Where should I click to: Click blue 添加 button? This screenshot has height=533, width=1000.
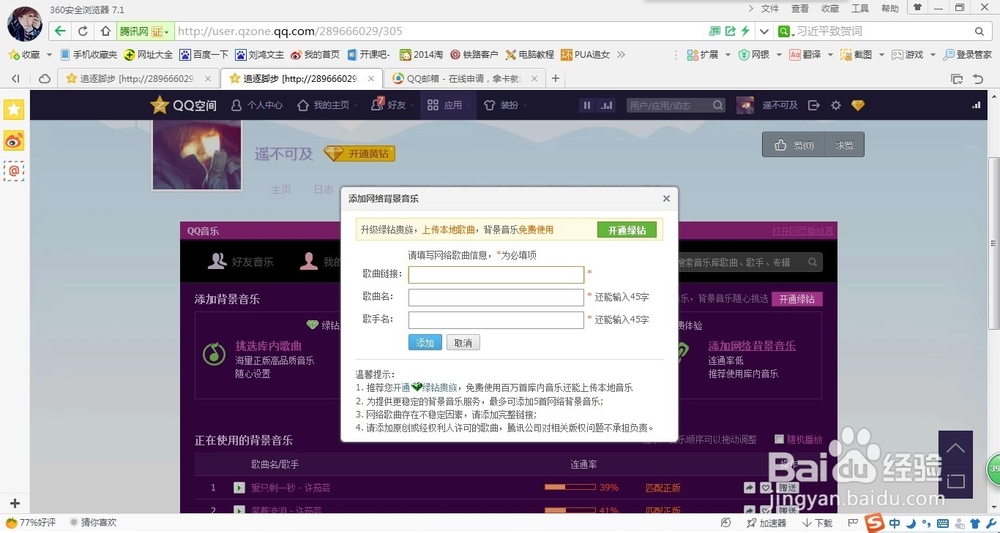(x=425, y=342)
